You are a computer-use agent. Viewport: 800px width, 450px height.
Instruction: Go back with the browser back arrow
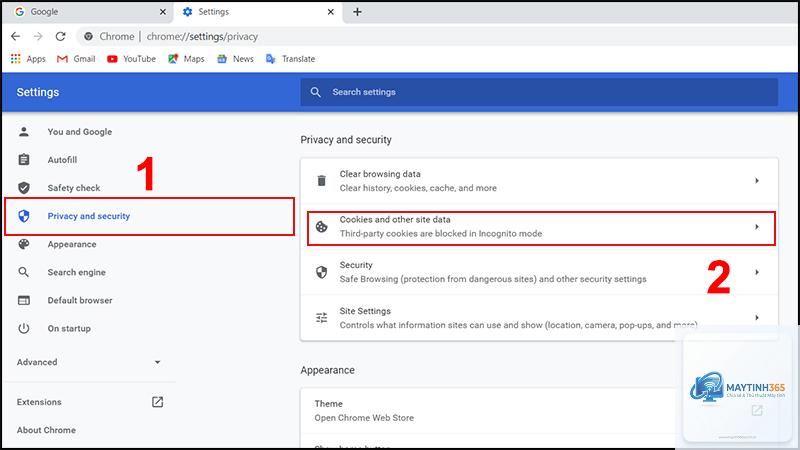click(x=15, y=36)
